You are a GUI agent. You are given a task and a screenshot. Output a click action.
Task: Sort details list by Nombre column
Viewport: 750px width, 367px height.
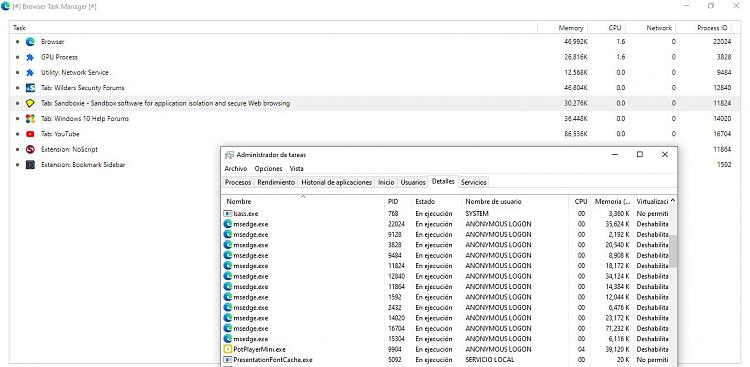(x=303, y=201)
